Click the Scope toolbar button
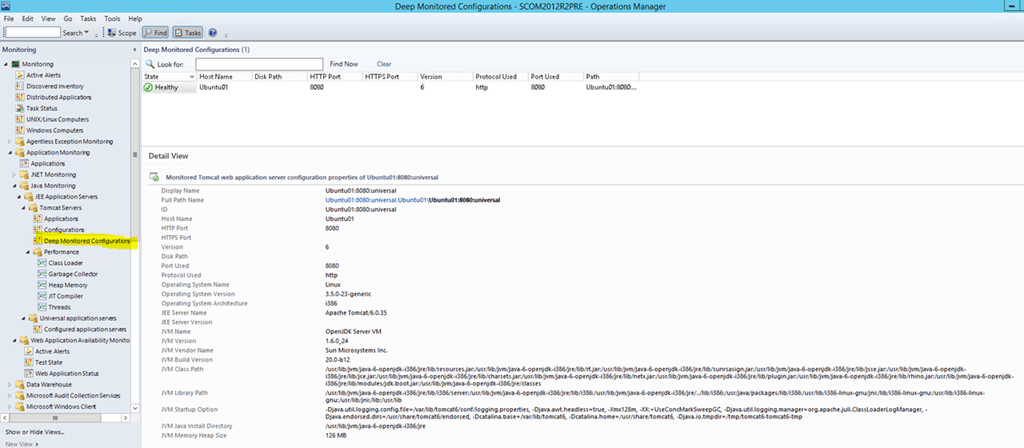 tap(122, 33)
